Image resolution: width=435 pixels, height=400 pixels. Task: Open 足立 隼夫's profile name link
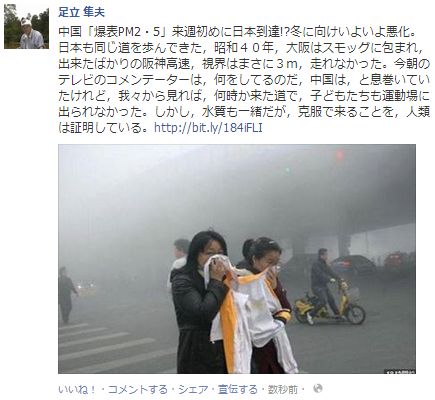coord(82,12)
